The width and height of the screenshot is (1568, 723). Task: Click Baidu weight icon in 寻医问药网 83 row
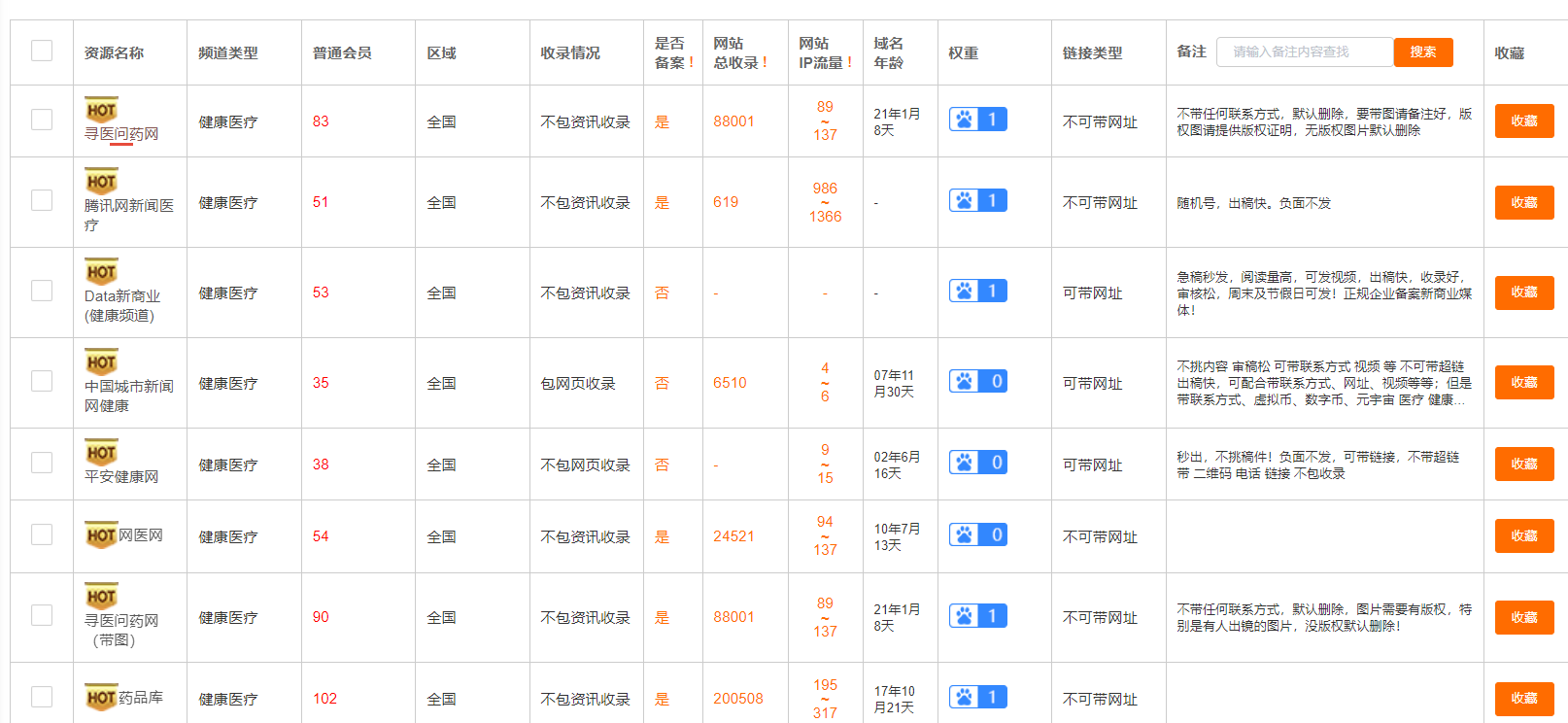tap(977, 120)
